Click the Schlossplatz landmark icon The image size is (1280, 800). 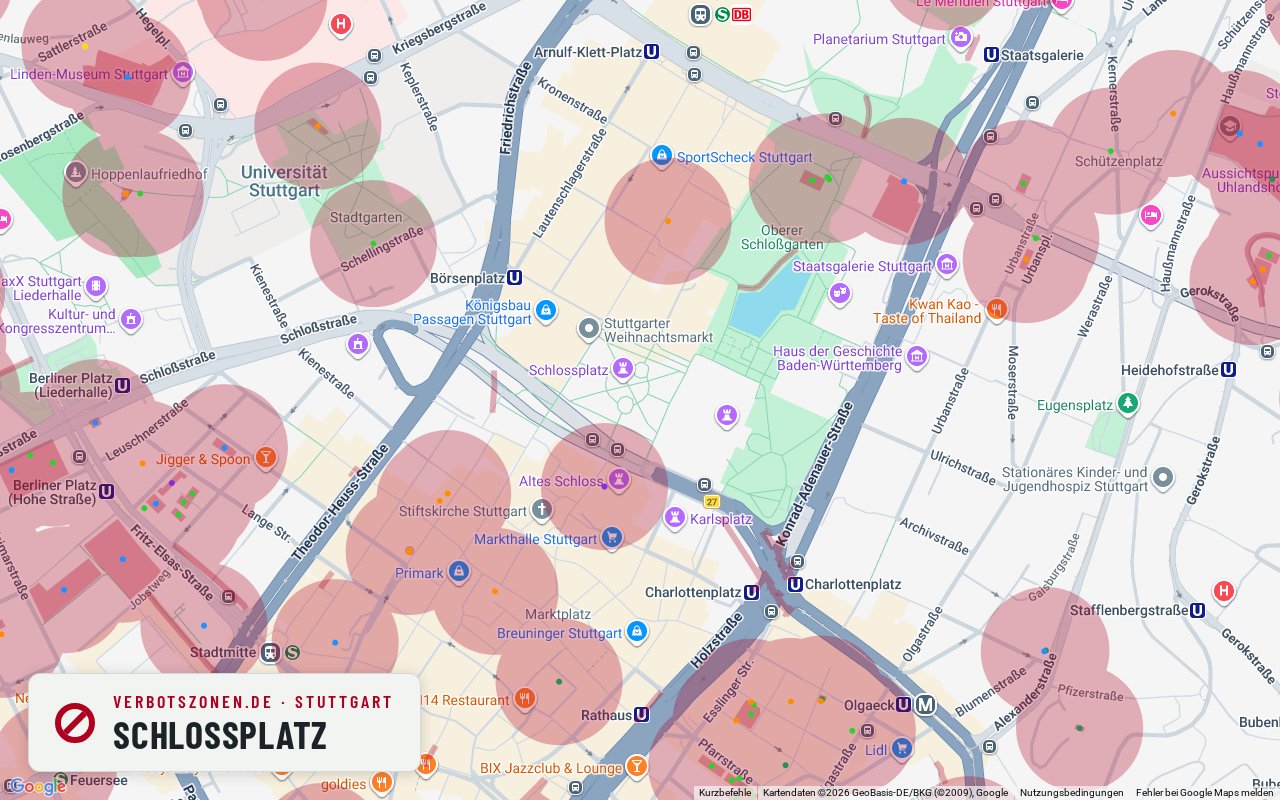tap(623, 369)
